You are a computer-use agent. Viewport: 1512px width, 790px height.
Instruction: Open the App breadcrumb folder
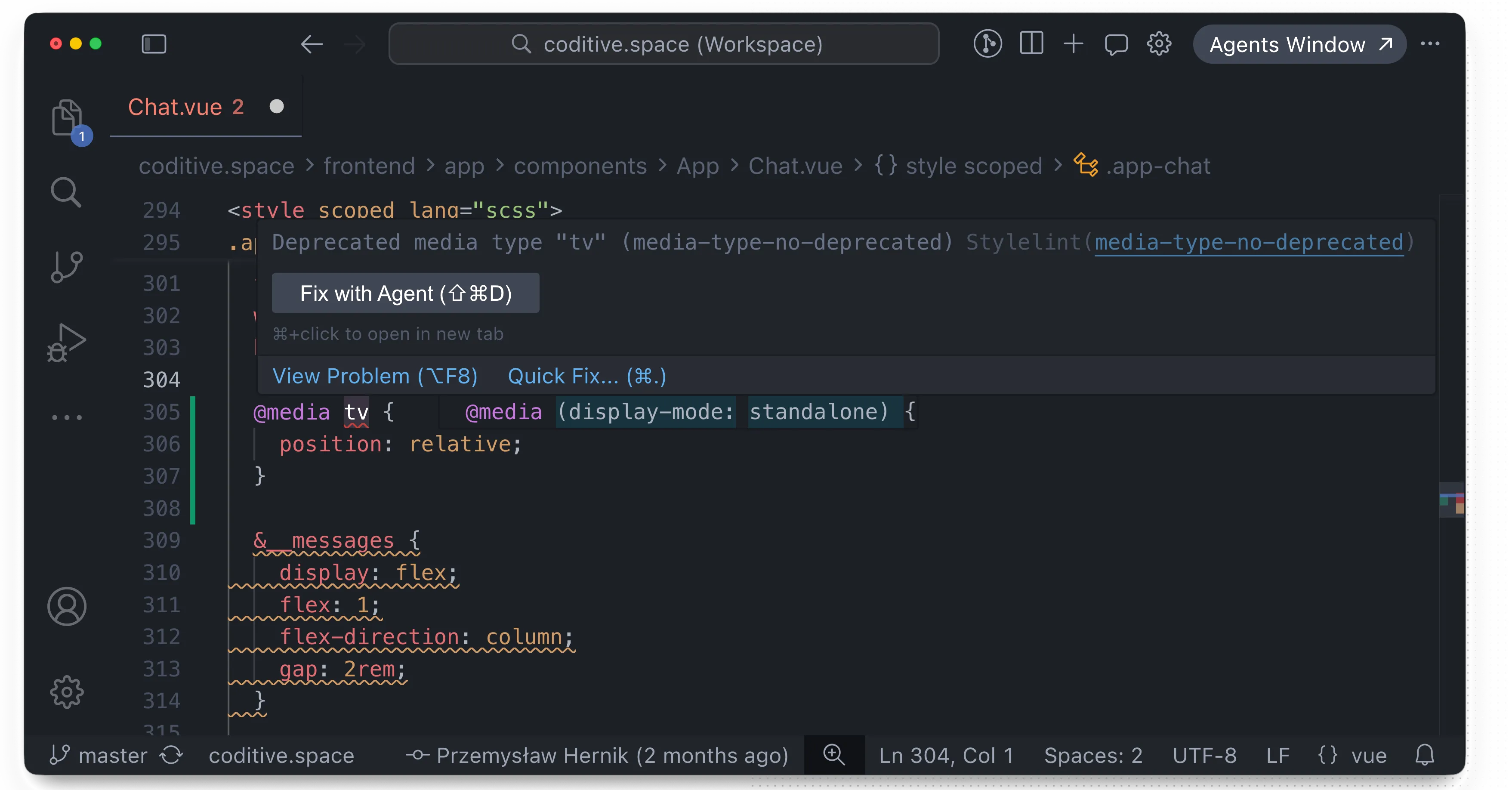click(x=697, y=166)
